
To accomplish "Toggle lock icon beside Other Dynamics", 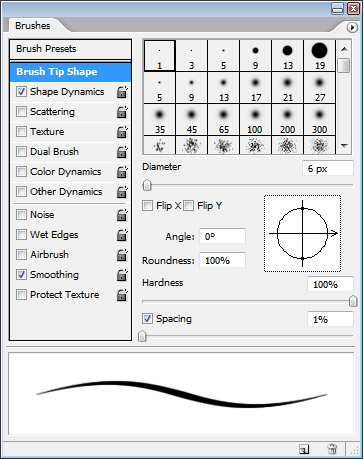I will pyautogui.click(x=122, y=192).
